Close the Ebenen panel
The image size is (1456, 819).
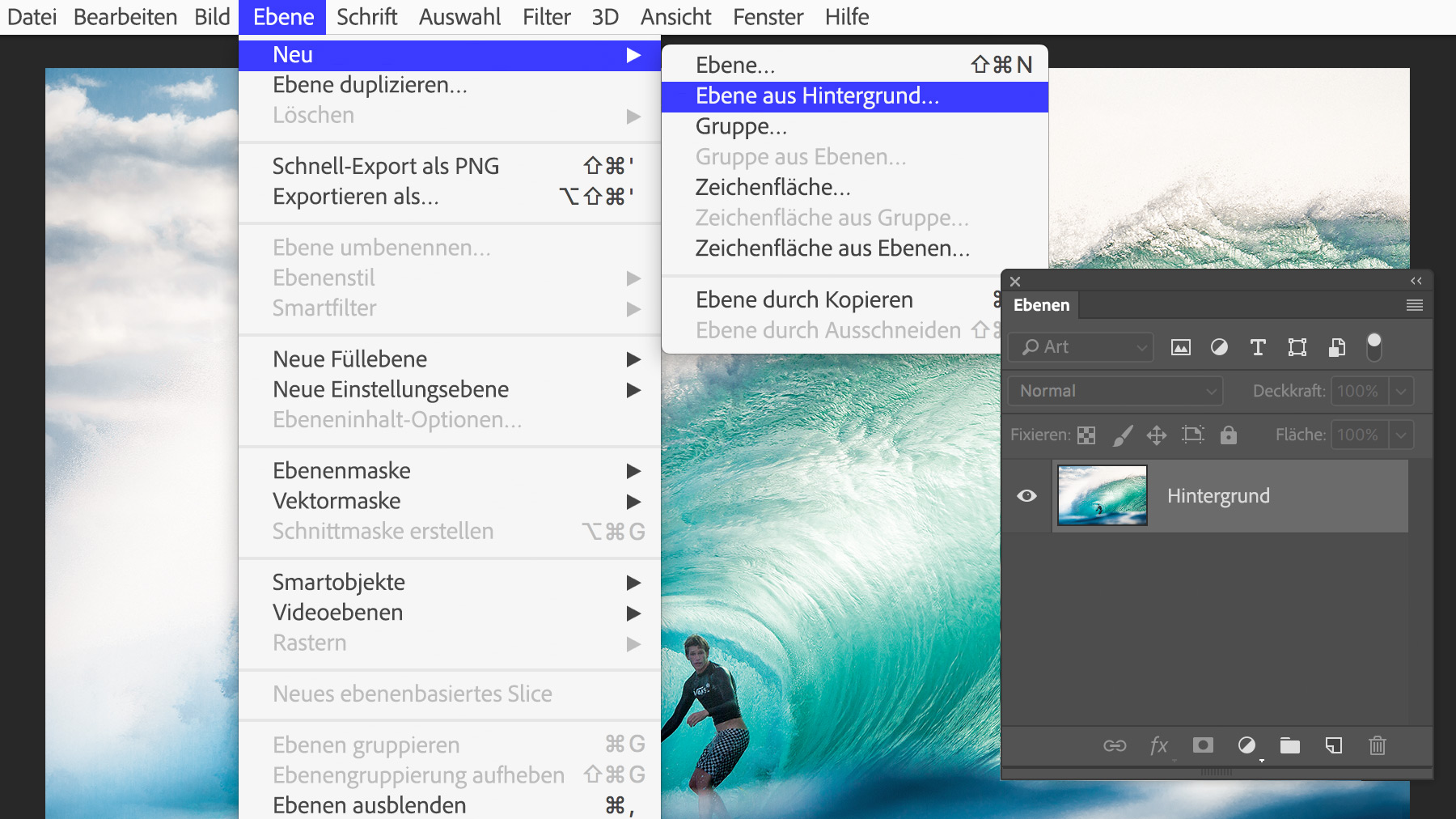coord(1015,282)
